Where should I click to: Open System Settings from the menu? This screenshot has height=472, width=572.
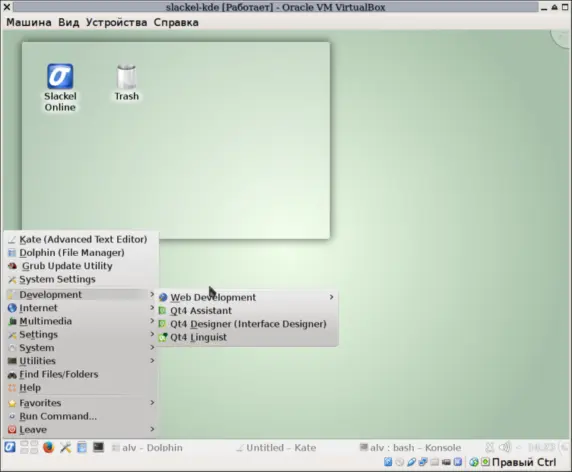pyautogui.click(x=81, y=279)
